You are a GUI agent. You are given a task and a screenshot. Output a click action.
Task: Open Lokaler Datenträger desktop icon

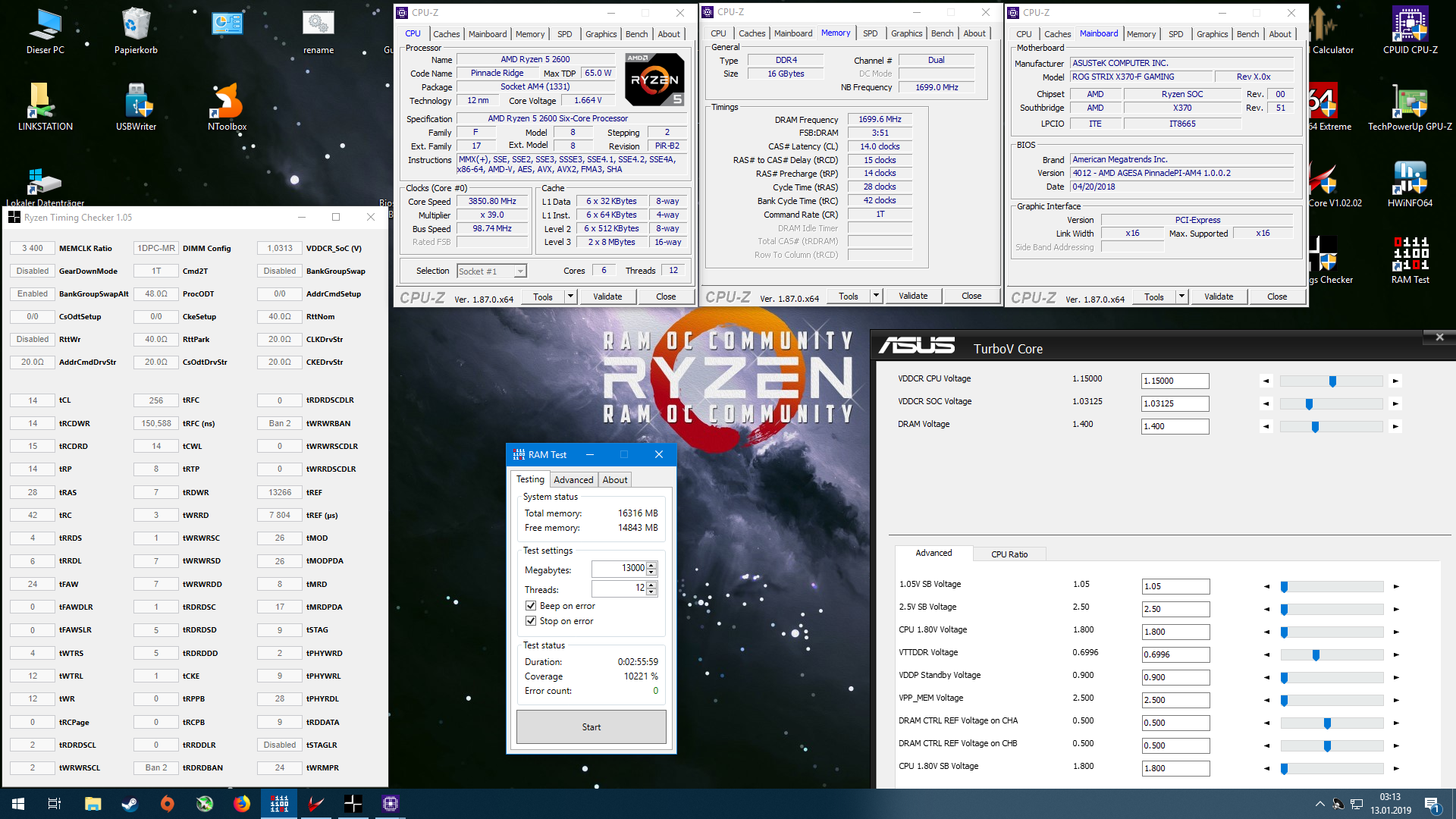45,185
